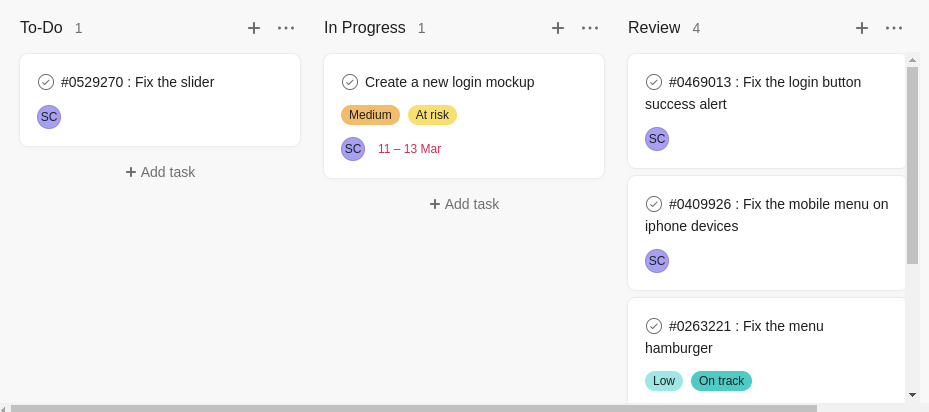Click Add task under the To-Do column
Viewport: 929px width, 412px height.
pyautogui.click(x=160, y=172)
